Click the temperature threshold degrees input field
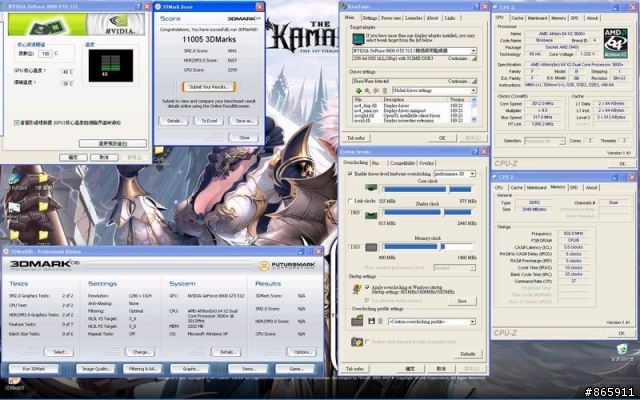 [45, 54]
